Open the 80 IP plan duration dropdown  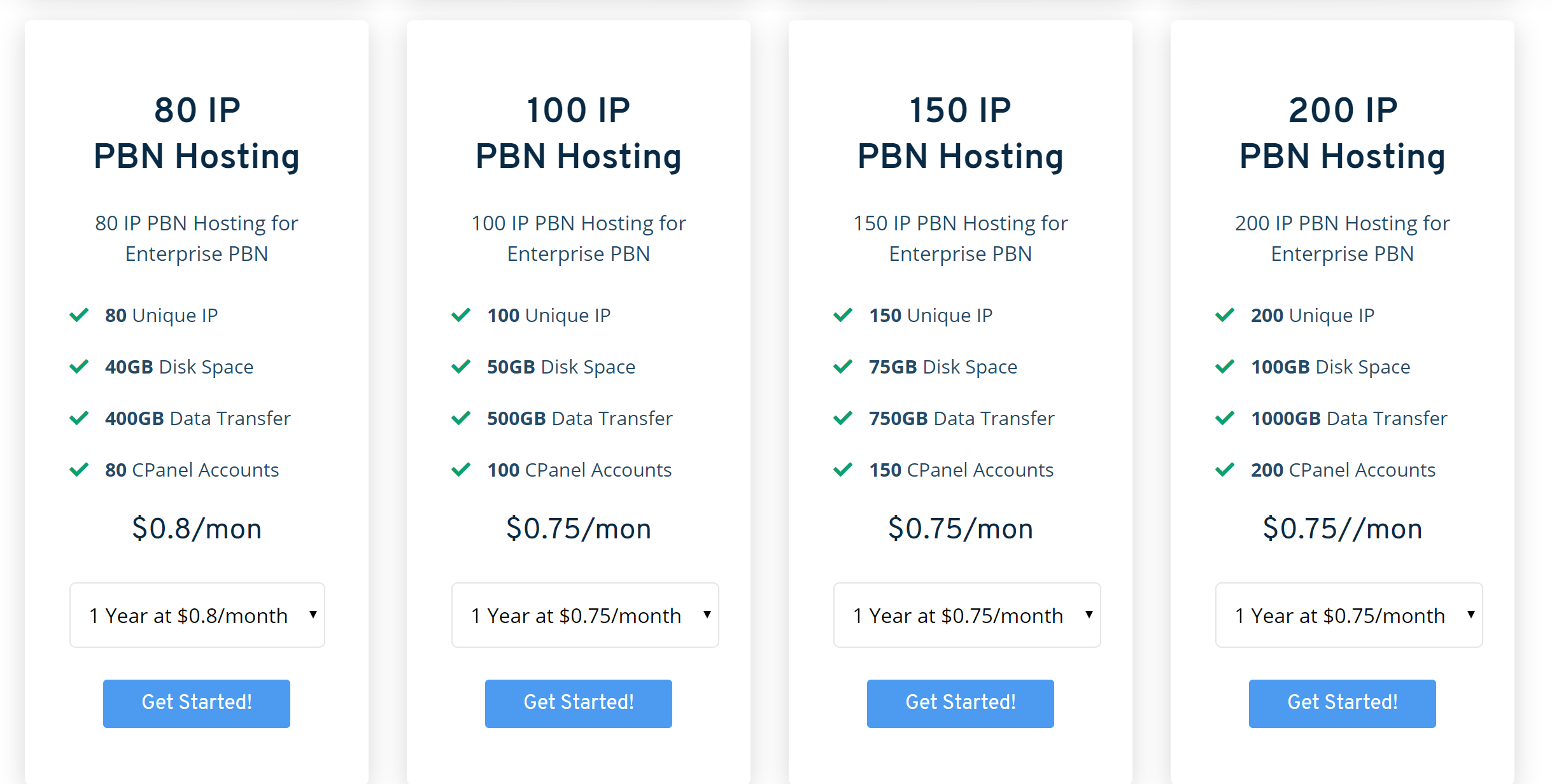point(196,615)
